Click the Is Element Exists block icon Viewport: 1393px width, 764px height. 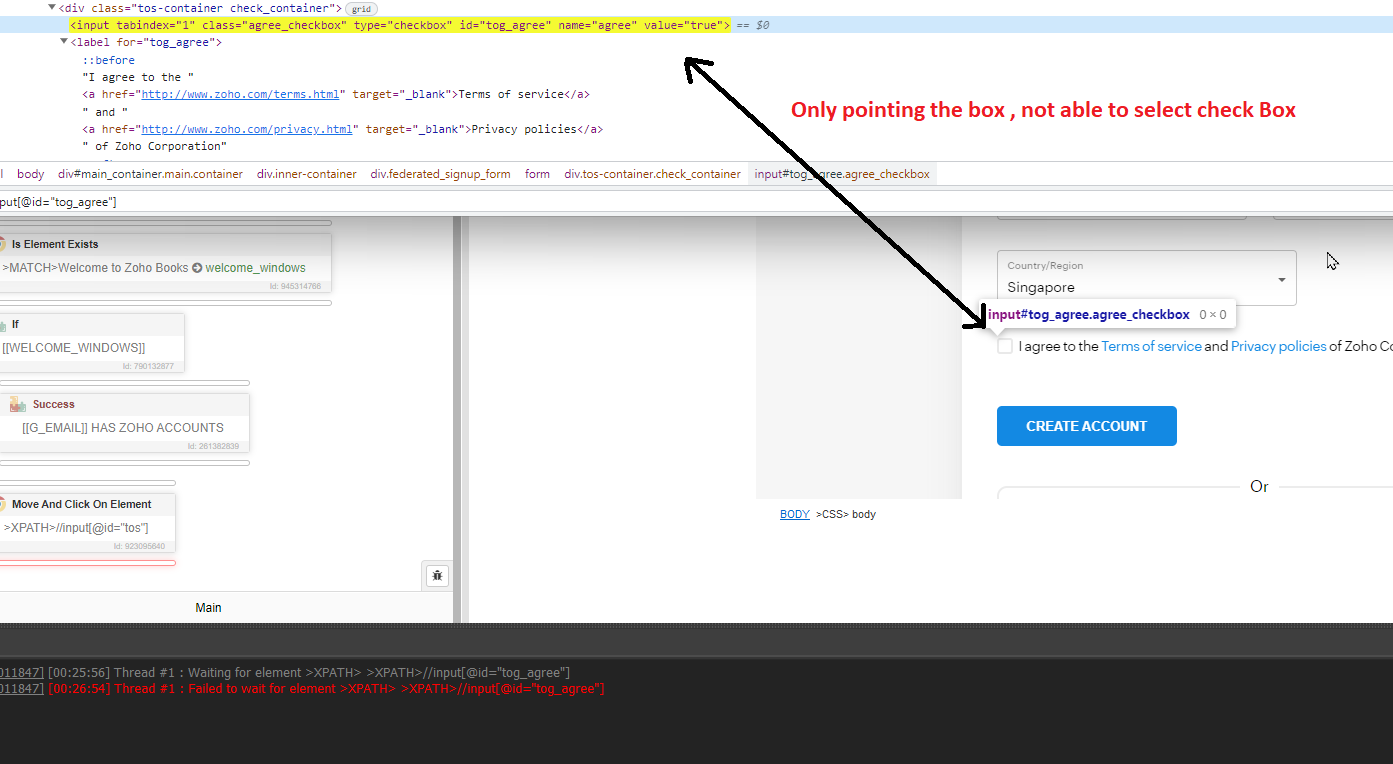click(4, 243)
